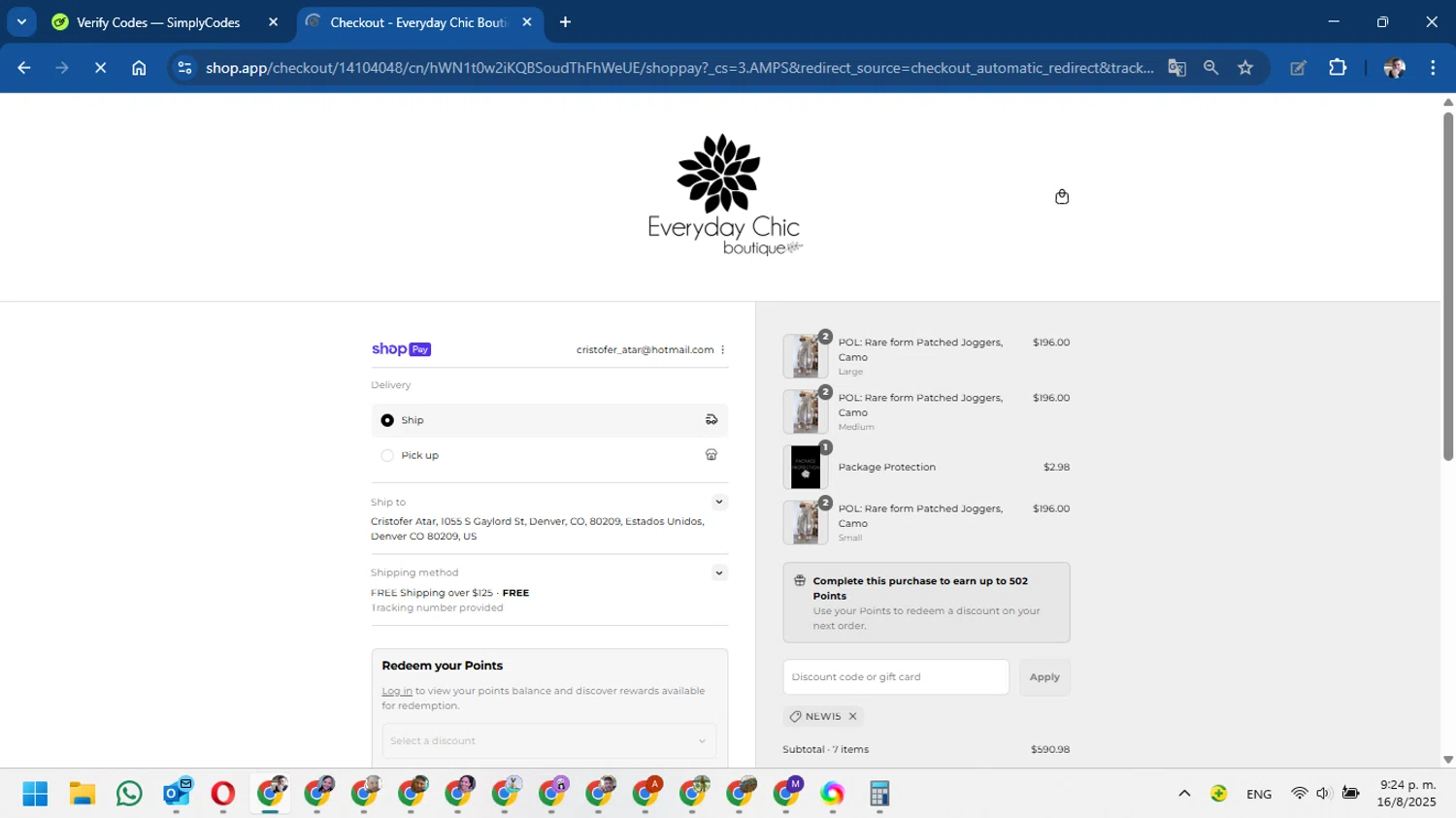This screenshot has height=818, width=1456.
Task: Expand the Shipping method section
Action: tap(719, 573)
